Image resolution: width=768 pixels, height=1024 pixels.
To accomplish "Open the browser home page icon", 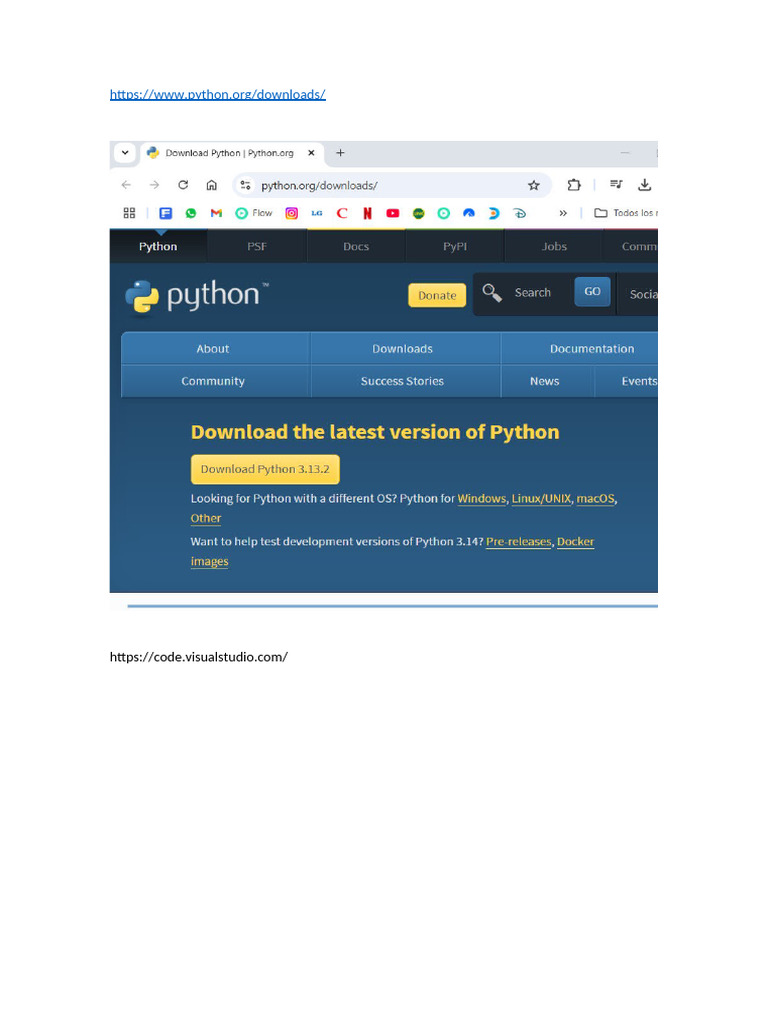I will [x=212, y=185].
